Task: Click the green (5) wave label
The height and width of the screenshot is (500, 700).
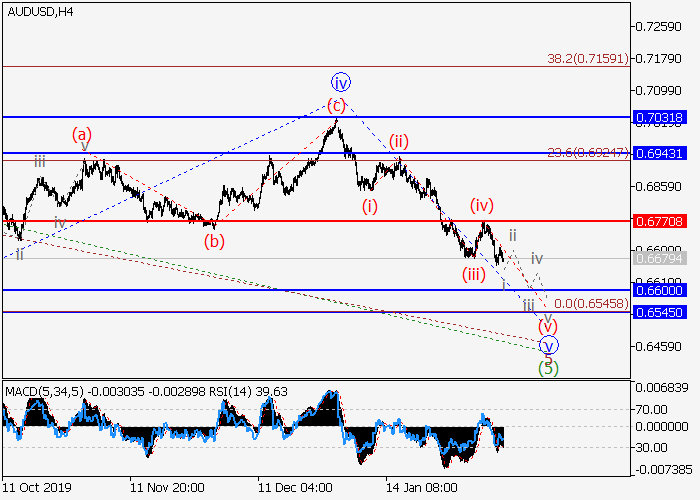Action: 547,367
